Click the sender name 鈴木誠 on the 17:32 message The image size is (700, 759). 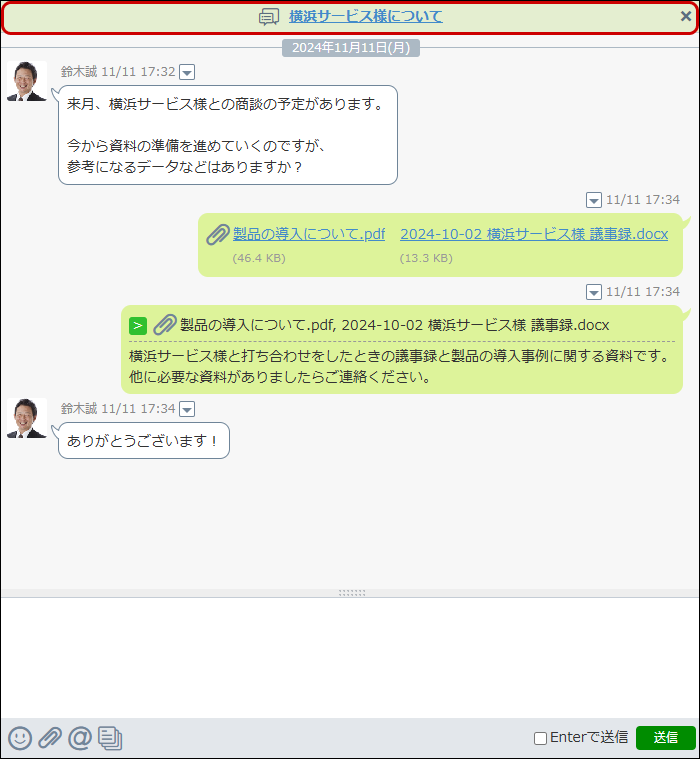(79, 72)
